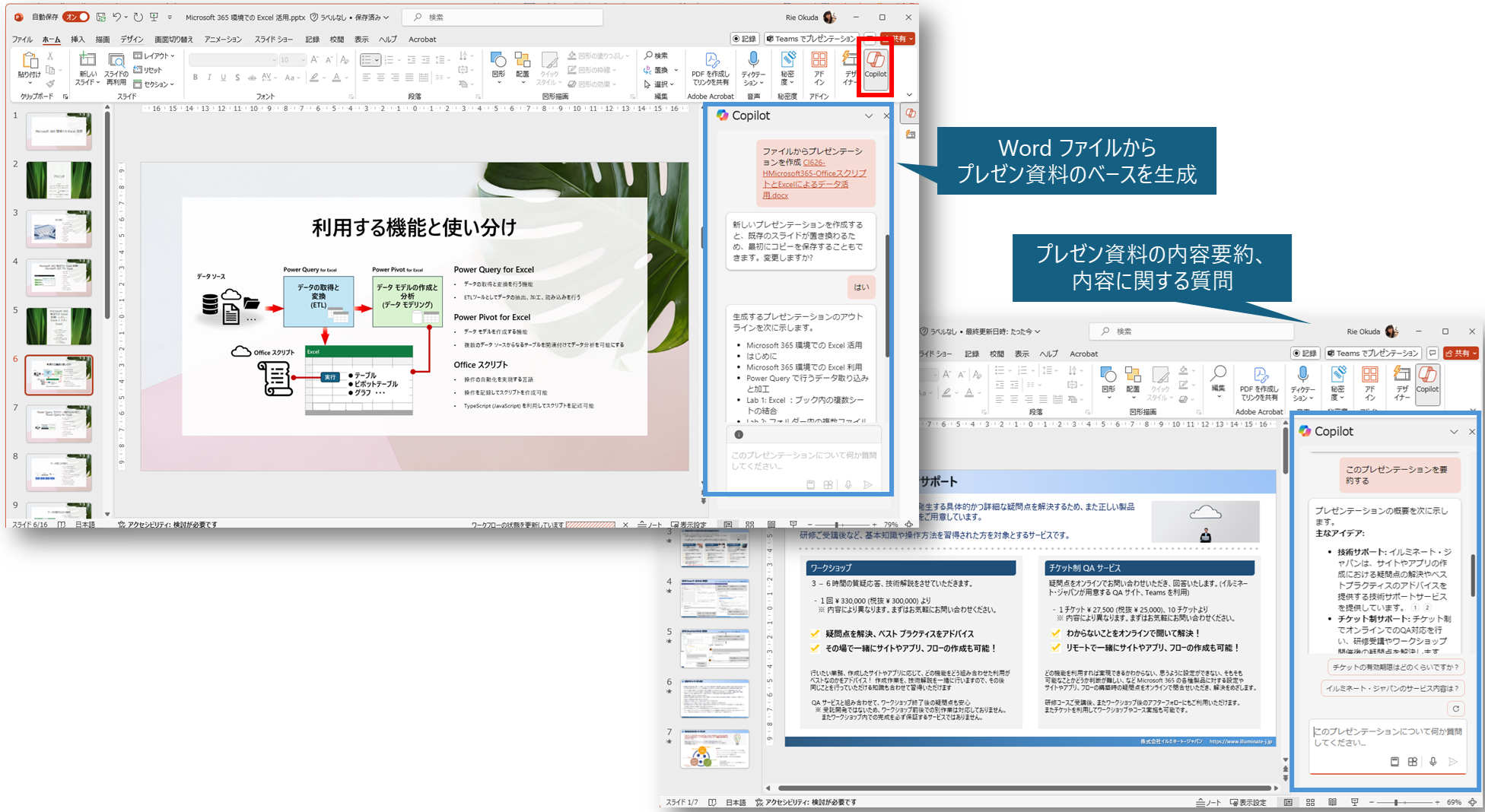Screen dimensions: 1485x812
Task: Open the File (ファイル) tab
Action: 22,40
